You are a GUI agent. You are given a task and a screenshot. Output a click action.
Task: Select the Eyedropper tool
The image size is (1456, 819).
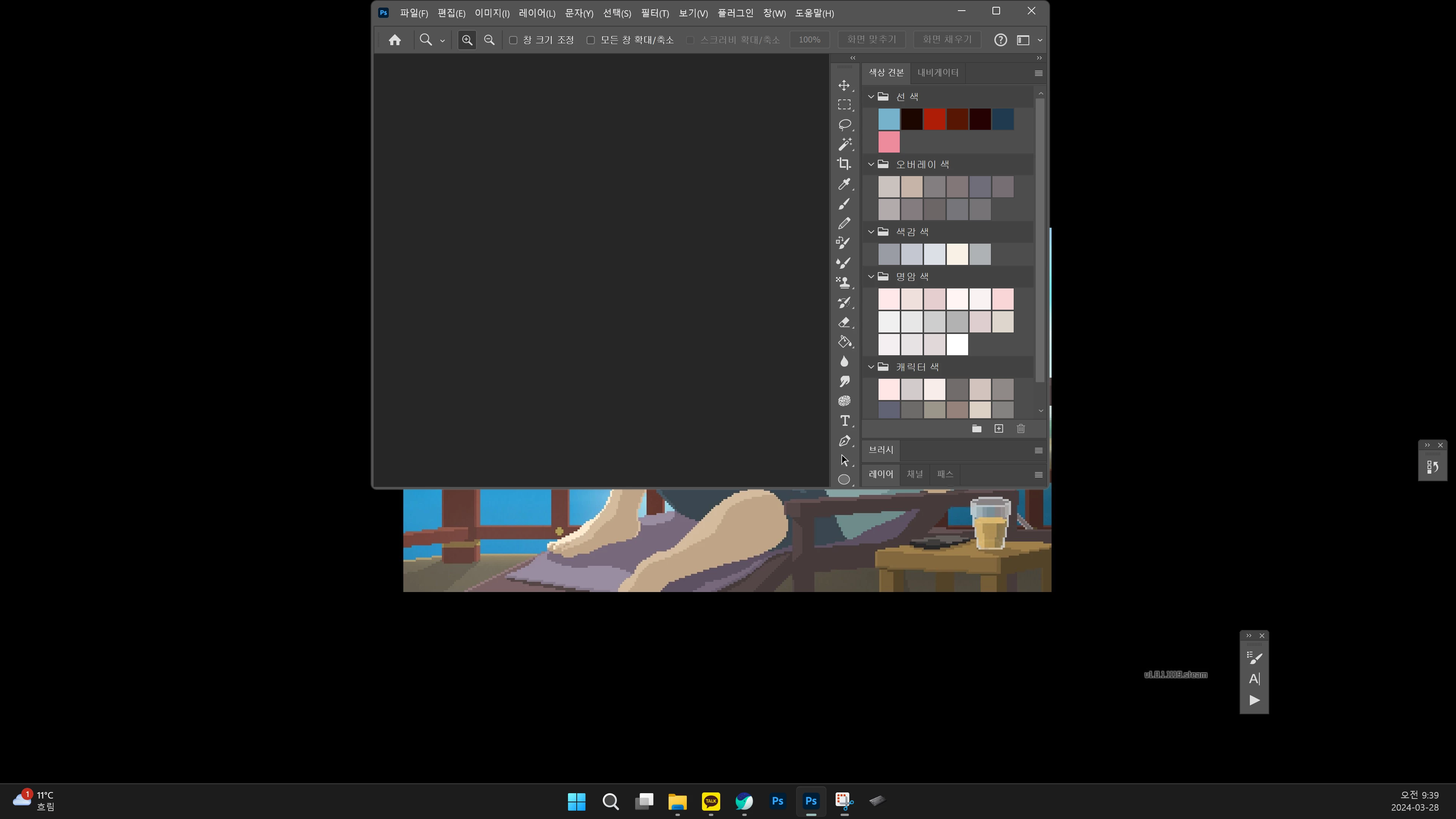(x=844, y=184)
